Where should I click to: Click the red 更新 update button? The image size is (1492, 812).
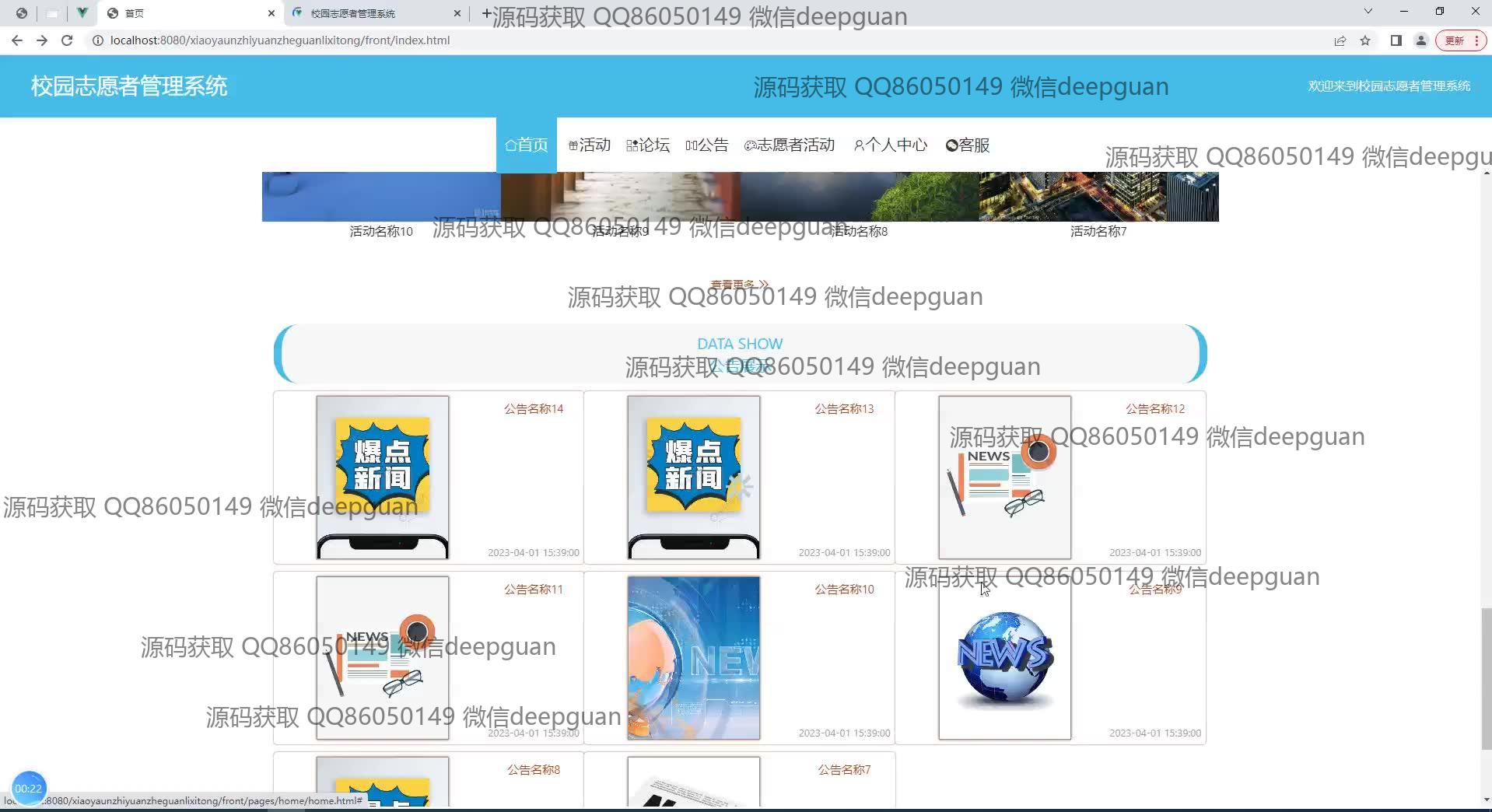click(x=1461, y=40)
